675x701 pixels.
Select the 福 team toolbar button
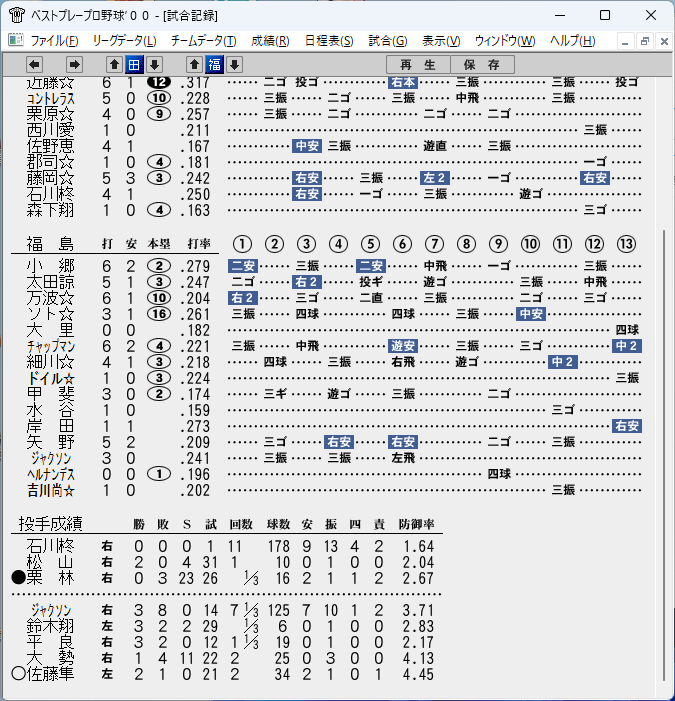[214, 65]
